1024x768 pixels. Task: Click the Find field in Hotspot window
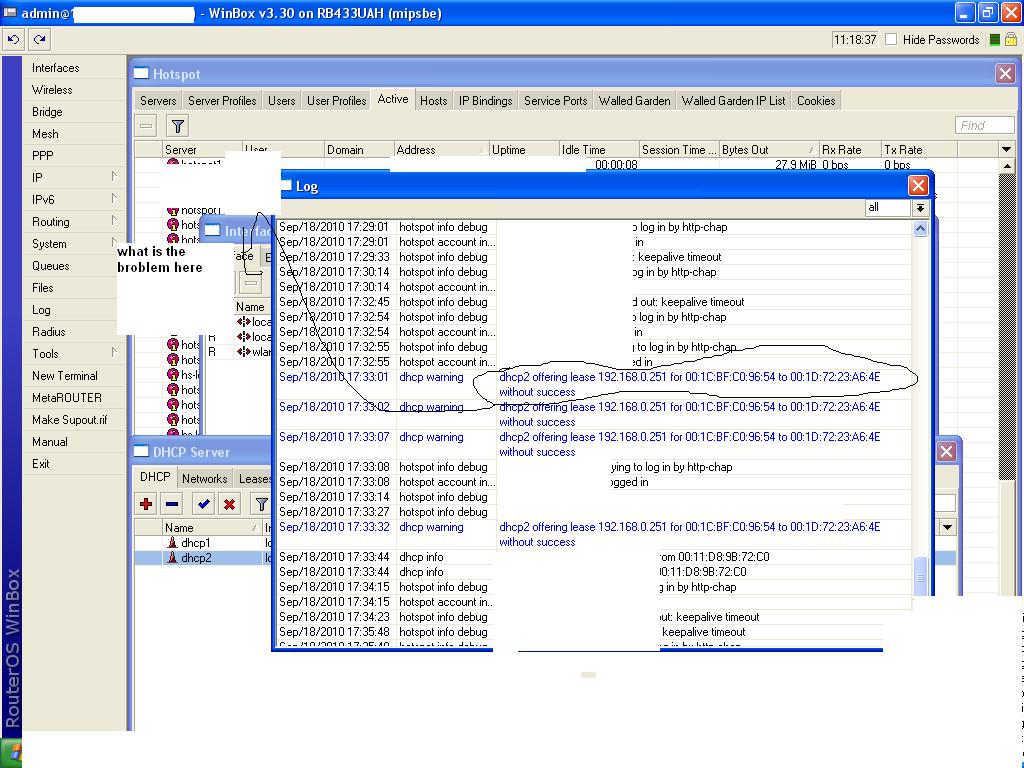tap(984, 125)
